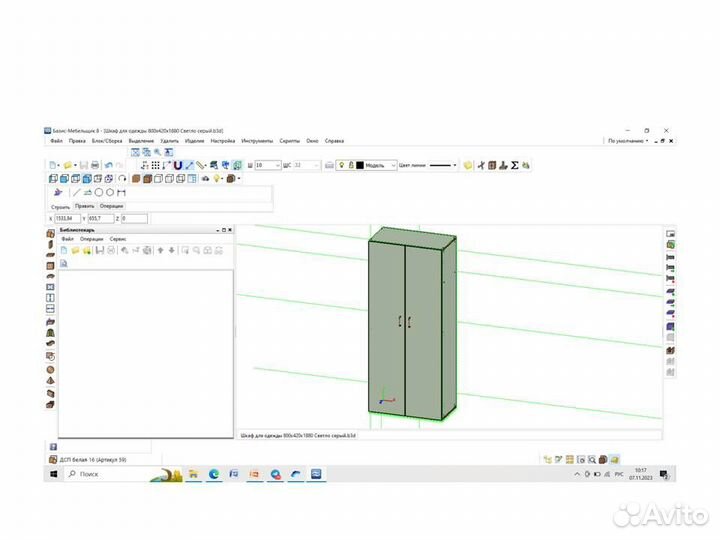The height and width of the screenshot is (540, 720).
Task: Switch to the Операции tab
Action: [111, 206]
